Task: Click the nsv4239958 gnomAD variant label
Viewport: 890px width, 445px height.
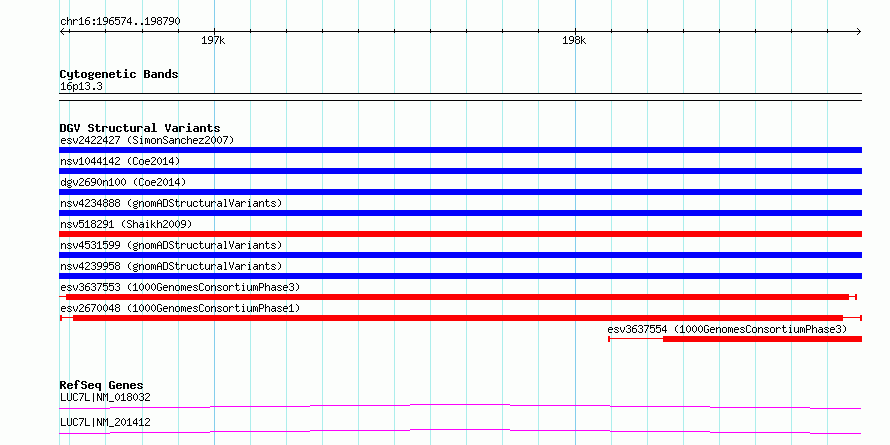Action: 171,266
